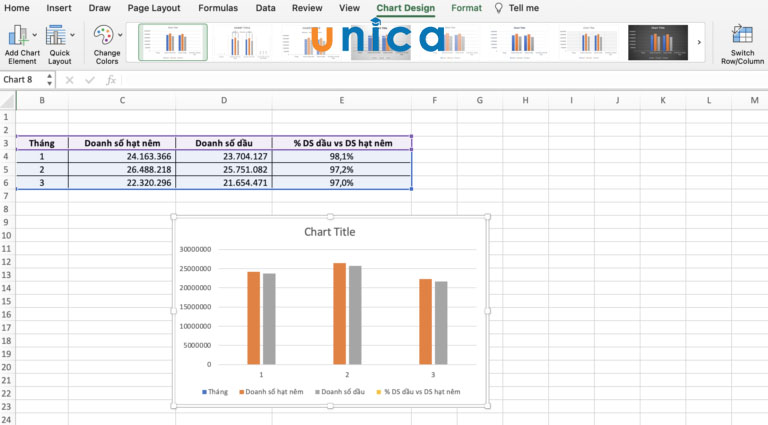Open the Page Layout tab

coord(154,8)
